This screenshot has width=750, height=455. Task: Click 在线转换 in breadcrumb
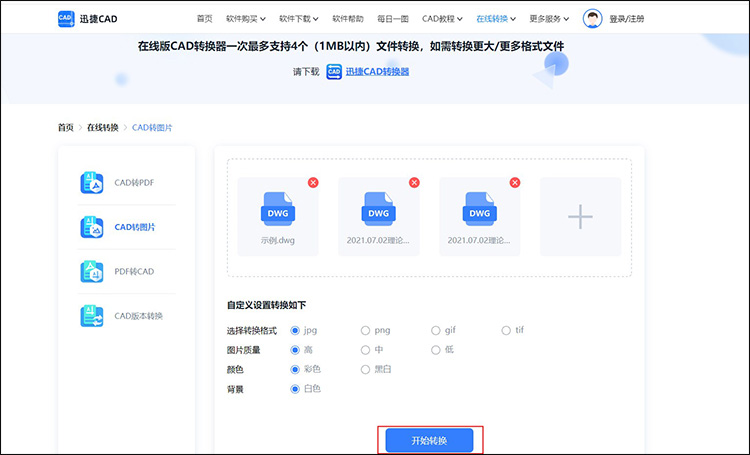(x=102, y=128)
